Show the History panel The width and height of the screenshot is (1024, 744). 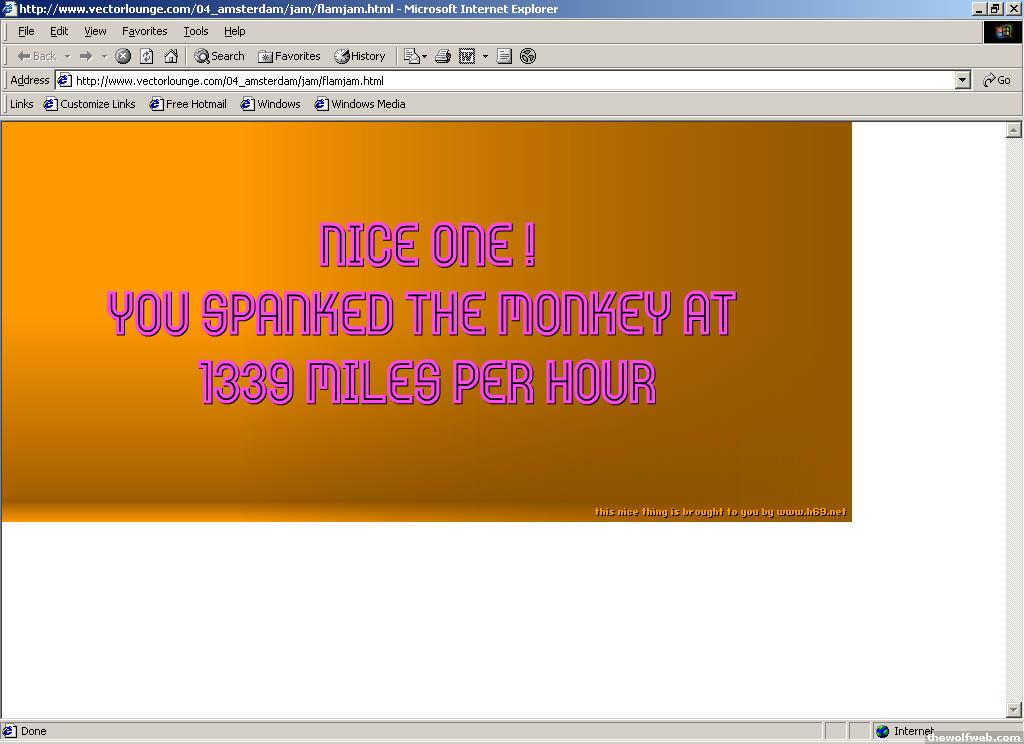359,56
